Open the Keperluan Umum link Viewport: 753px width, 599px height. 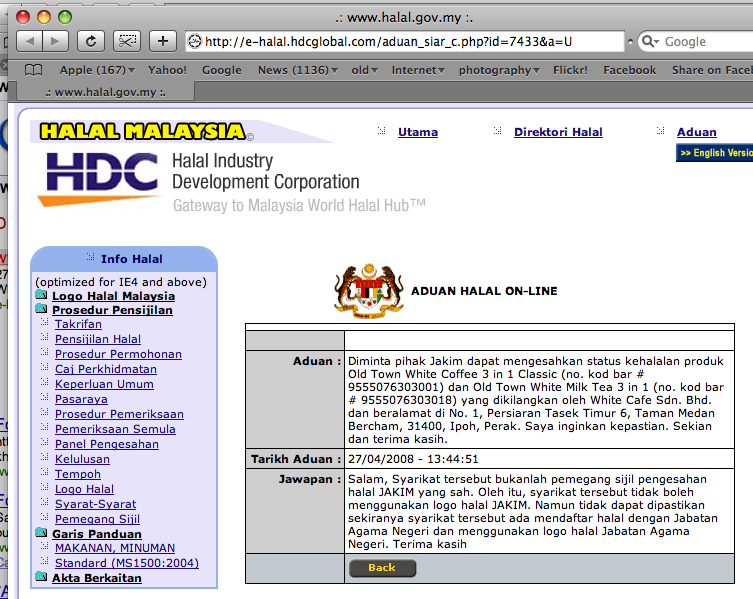point(104,384)
